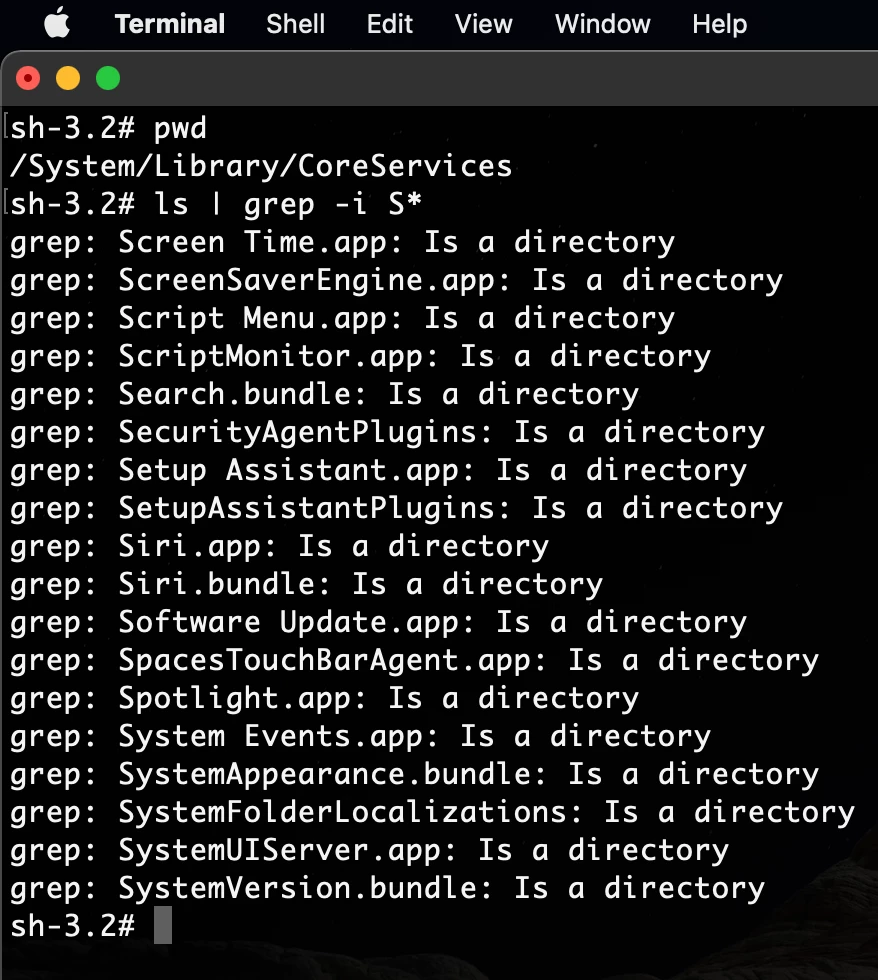The width and height of the screenshot is (878, 980).
Task: Open the Help menu
Action: click(x=720, y=24)
